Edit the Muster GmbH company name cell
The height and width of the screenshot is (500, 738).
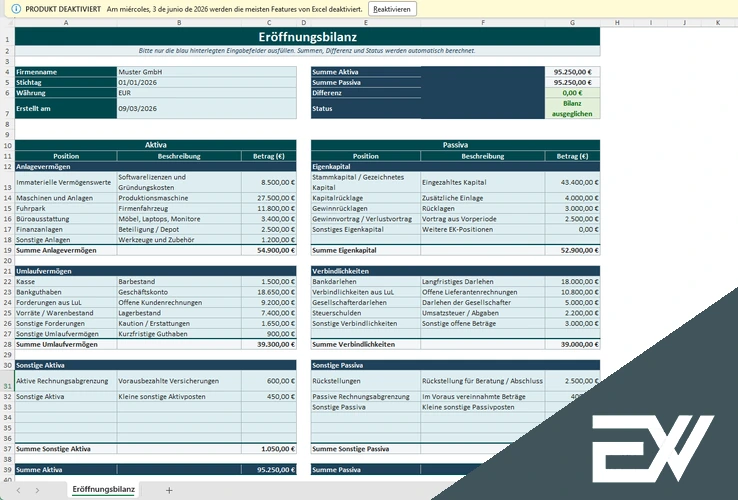(207, 72)
